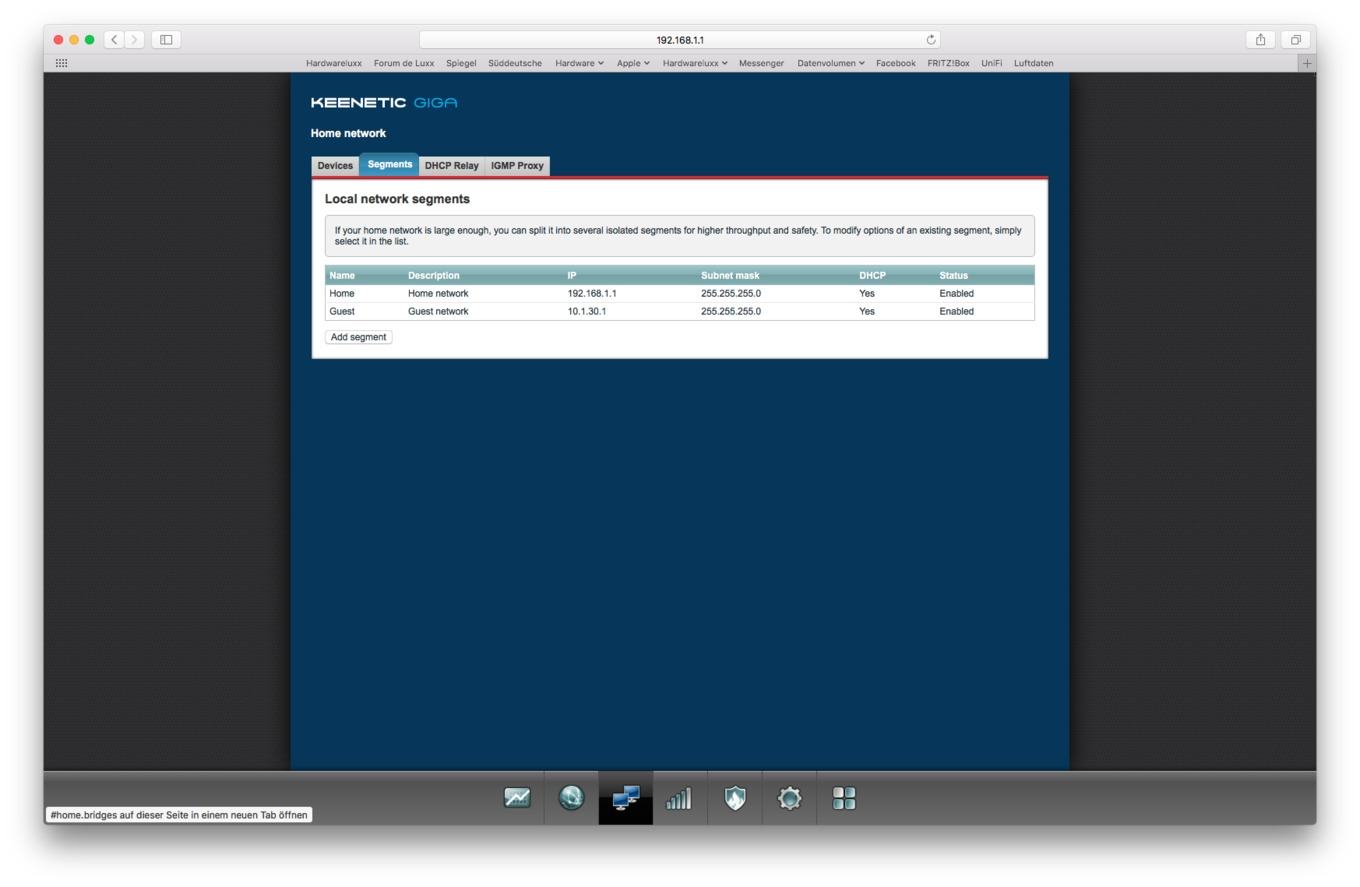The width and height of the screenshot is (1360, 887).
Task: Click IP cell 10.1.30.1
Action: [587, 312]
